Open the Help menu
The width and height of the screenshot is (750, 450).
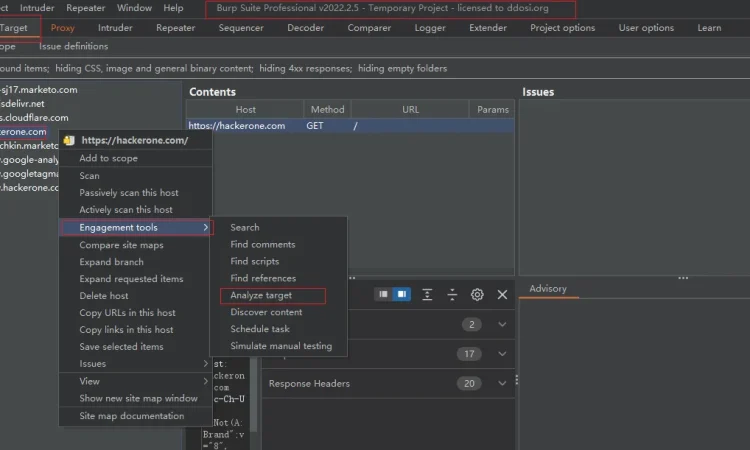(173, 8)
